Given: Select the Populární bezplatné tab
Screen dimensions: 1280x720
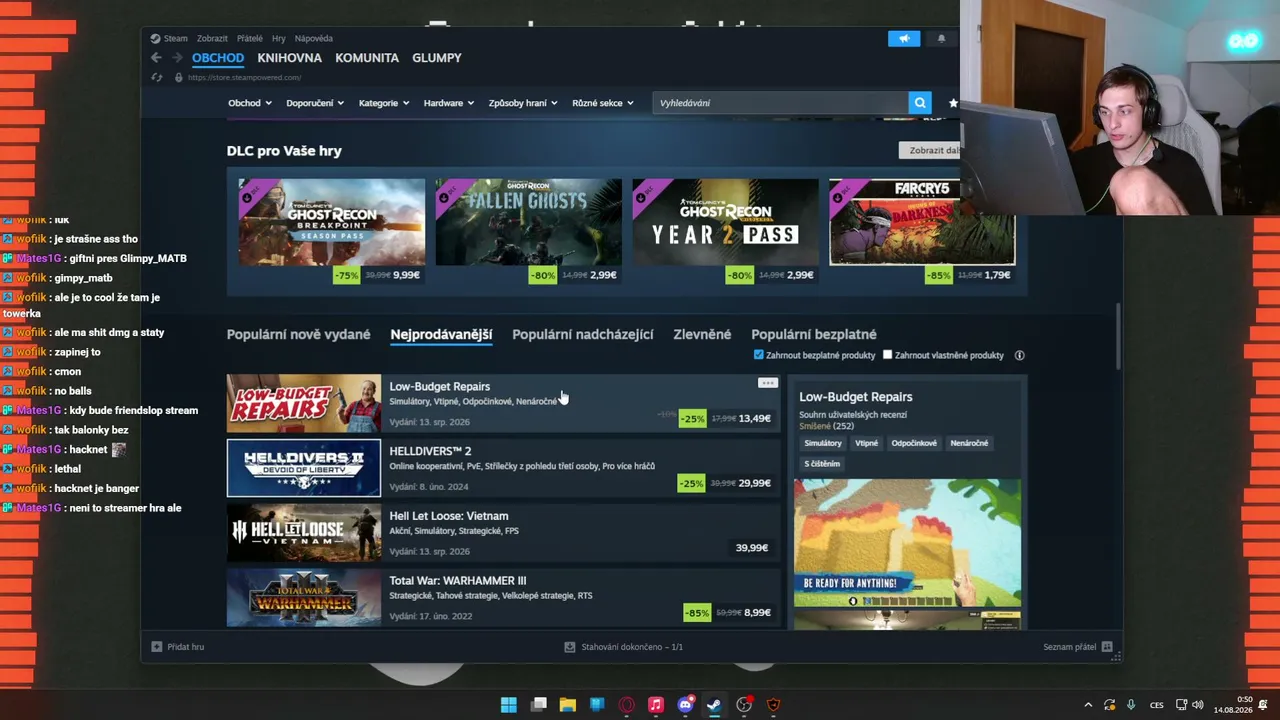Looking at the screenshot, I should click(x=814, y=334).
